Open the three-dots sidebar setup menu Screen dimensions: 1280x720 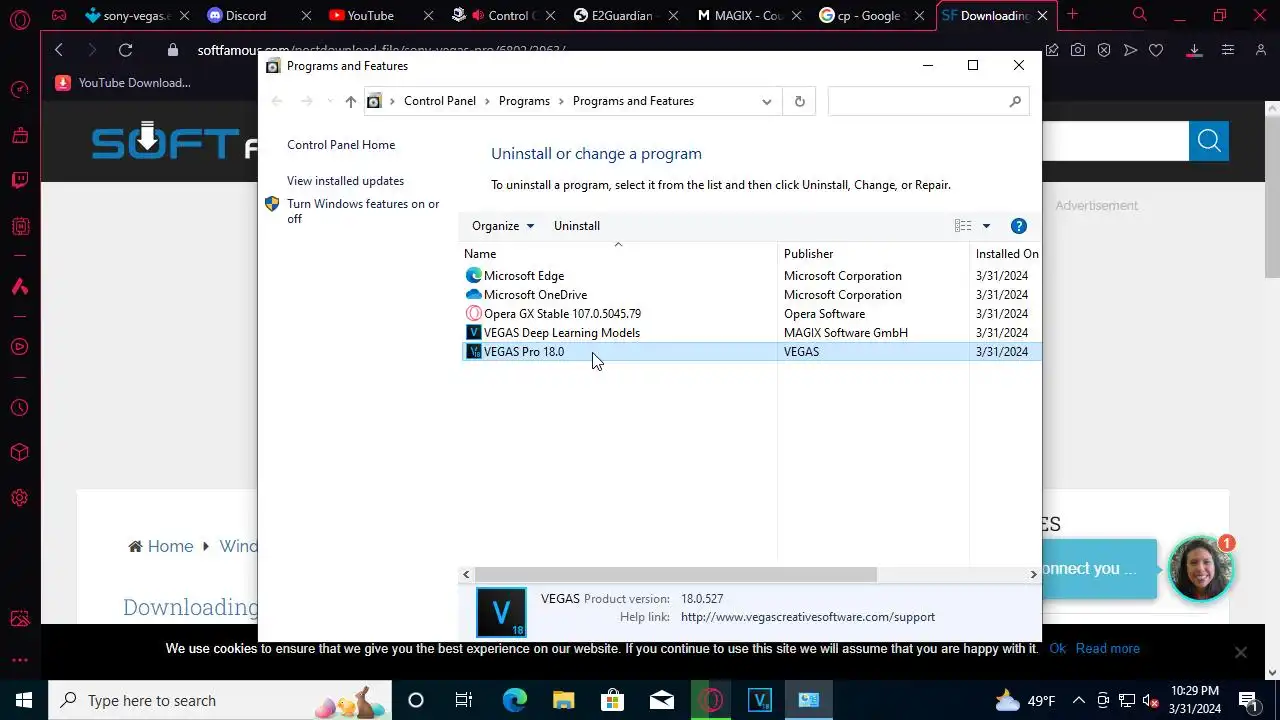(20, 660)
